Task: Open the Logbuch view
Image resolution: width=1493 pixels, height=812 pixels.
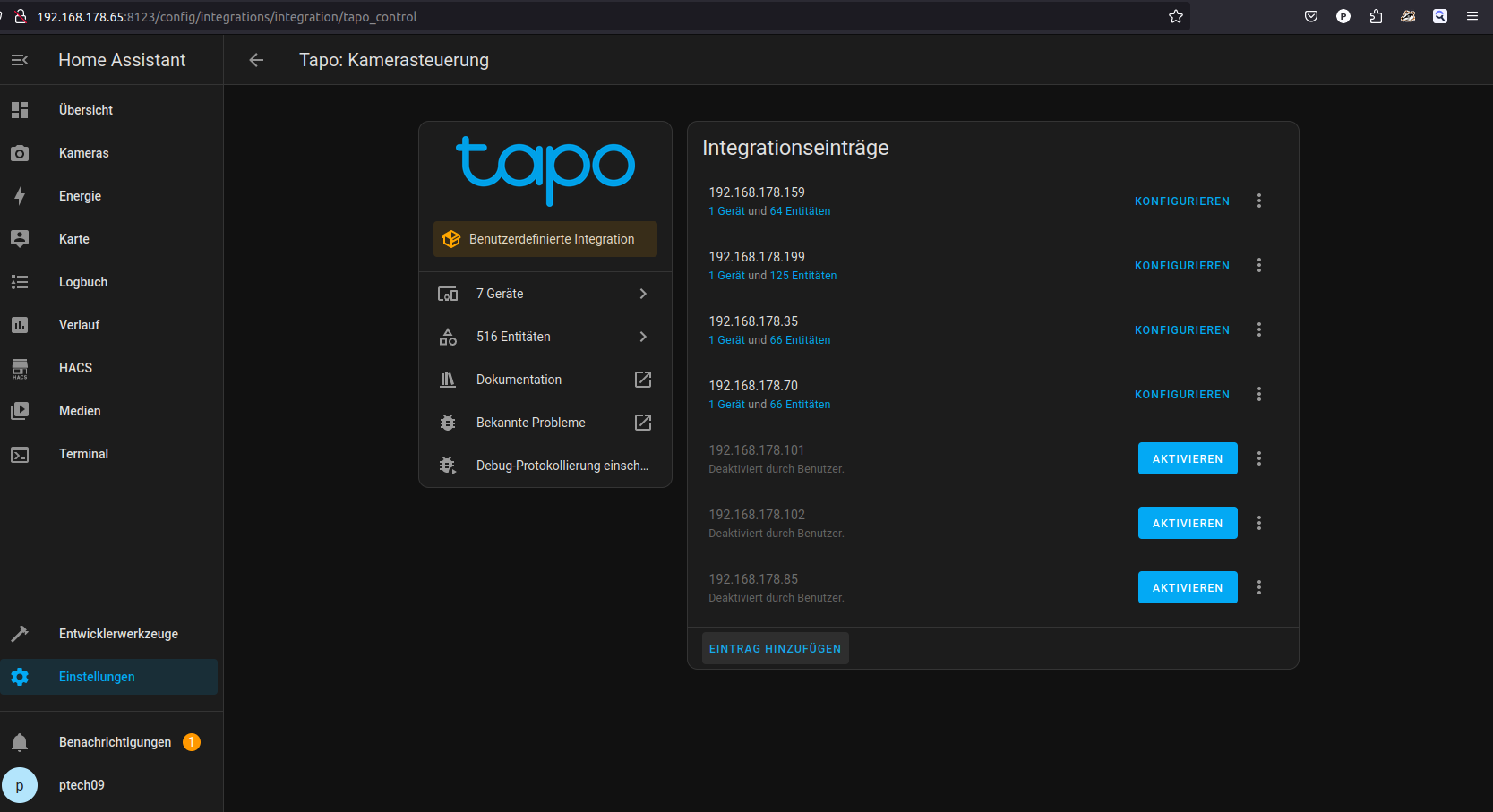Action: click(83, 282)
